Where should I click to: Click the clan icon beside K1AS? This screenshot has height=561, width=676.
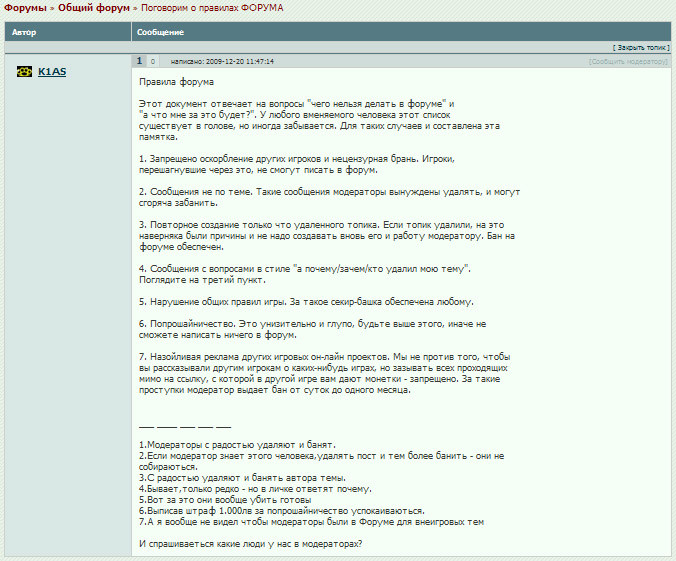click(x=24, y=72)
